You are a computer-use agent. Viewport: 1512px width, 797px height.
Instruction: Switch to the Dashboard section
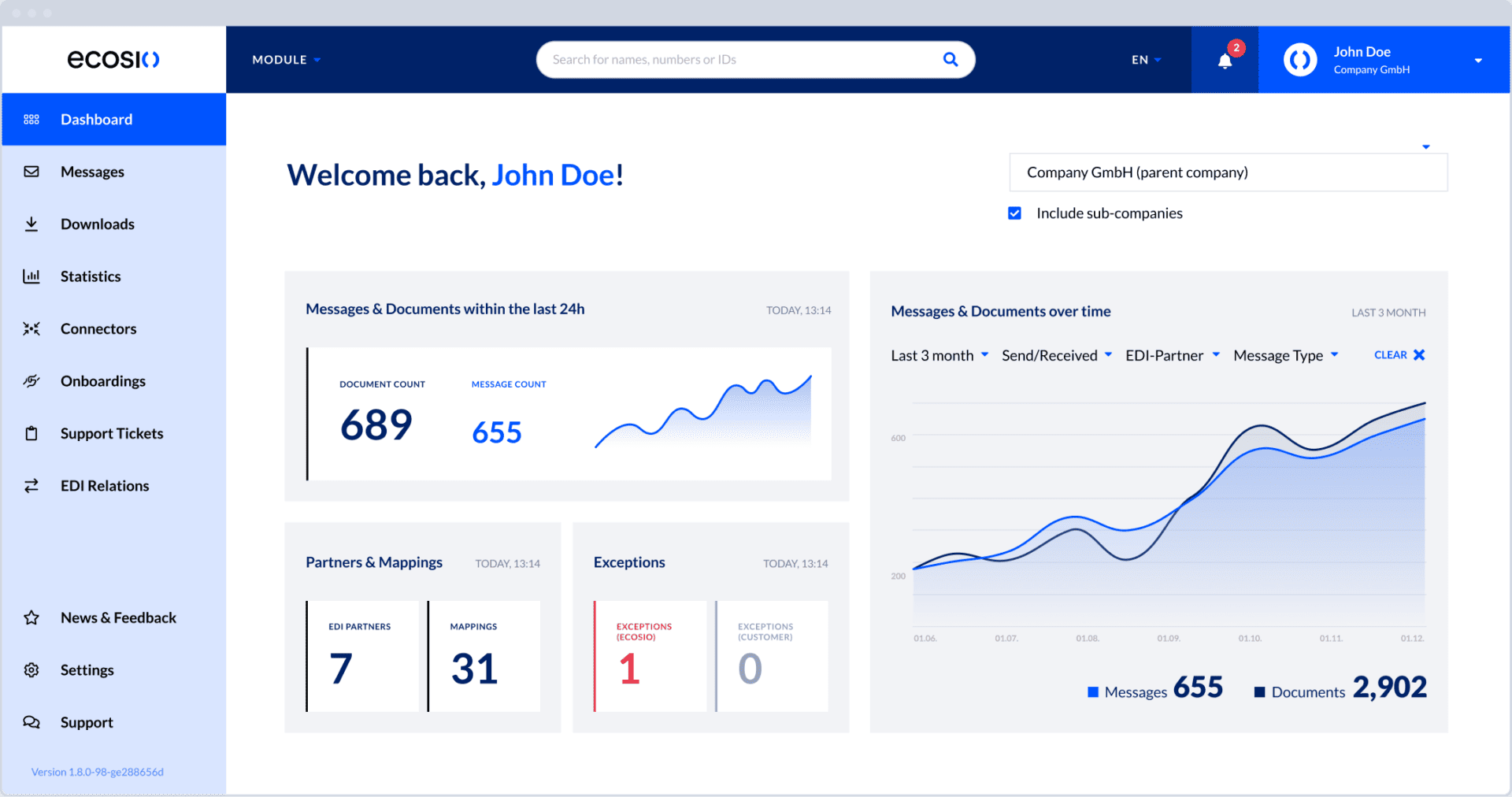click(96, 119)
